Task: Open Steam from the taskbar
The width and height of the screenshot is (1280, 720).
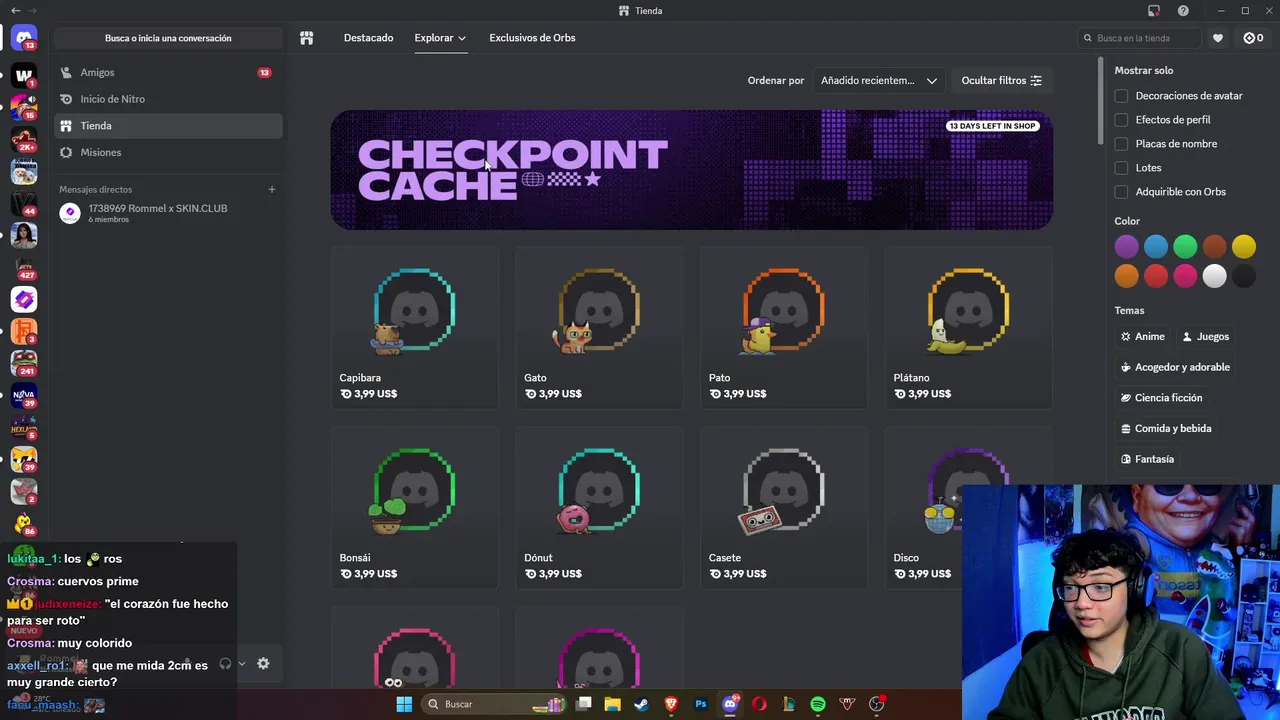Action: point(641,704)
